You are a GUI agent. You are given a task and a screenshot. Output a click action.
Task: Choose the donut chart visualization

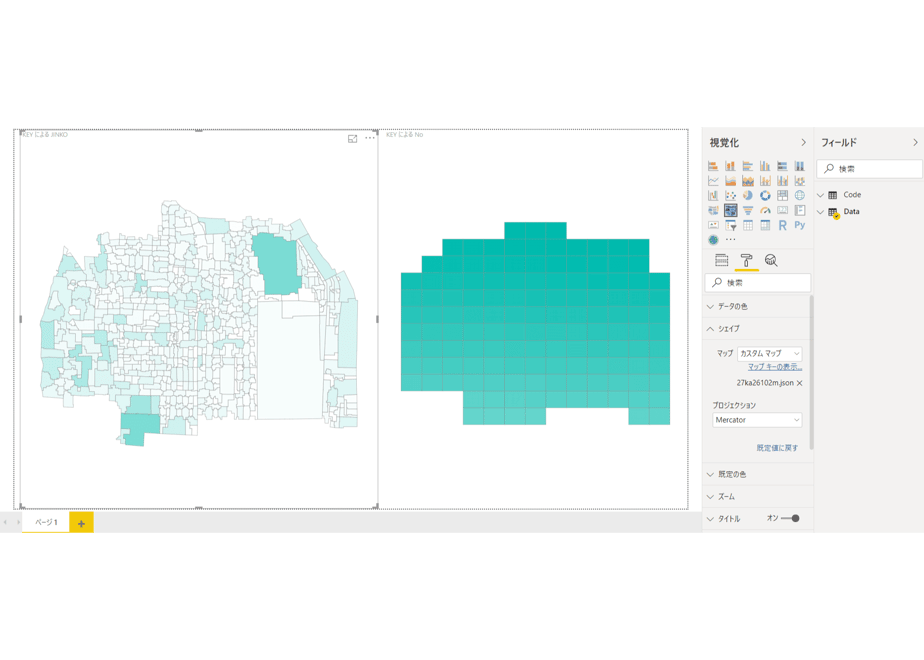point(765,196)
